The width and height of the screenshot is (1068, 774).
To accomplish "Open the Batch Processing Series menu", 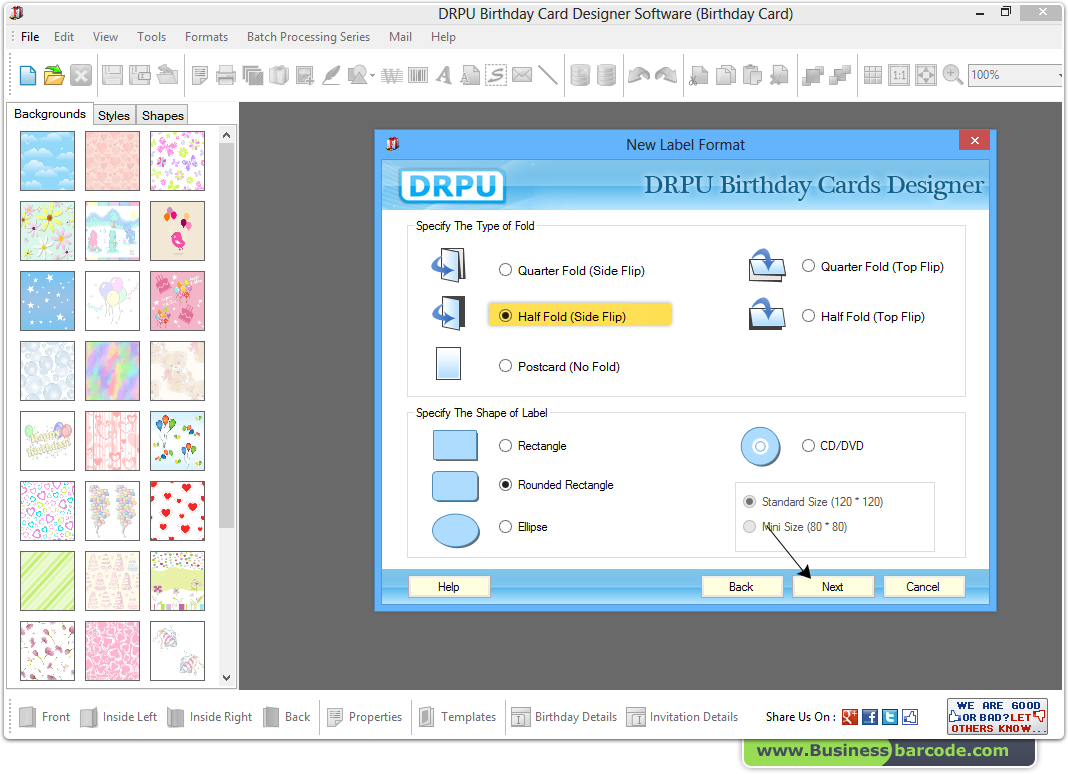I will click(x=309, y=37).
